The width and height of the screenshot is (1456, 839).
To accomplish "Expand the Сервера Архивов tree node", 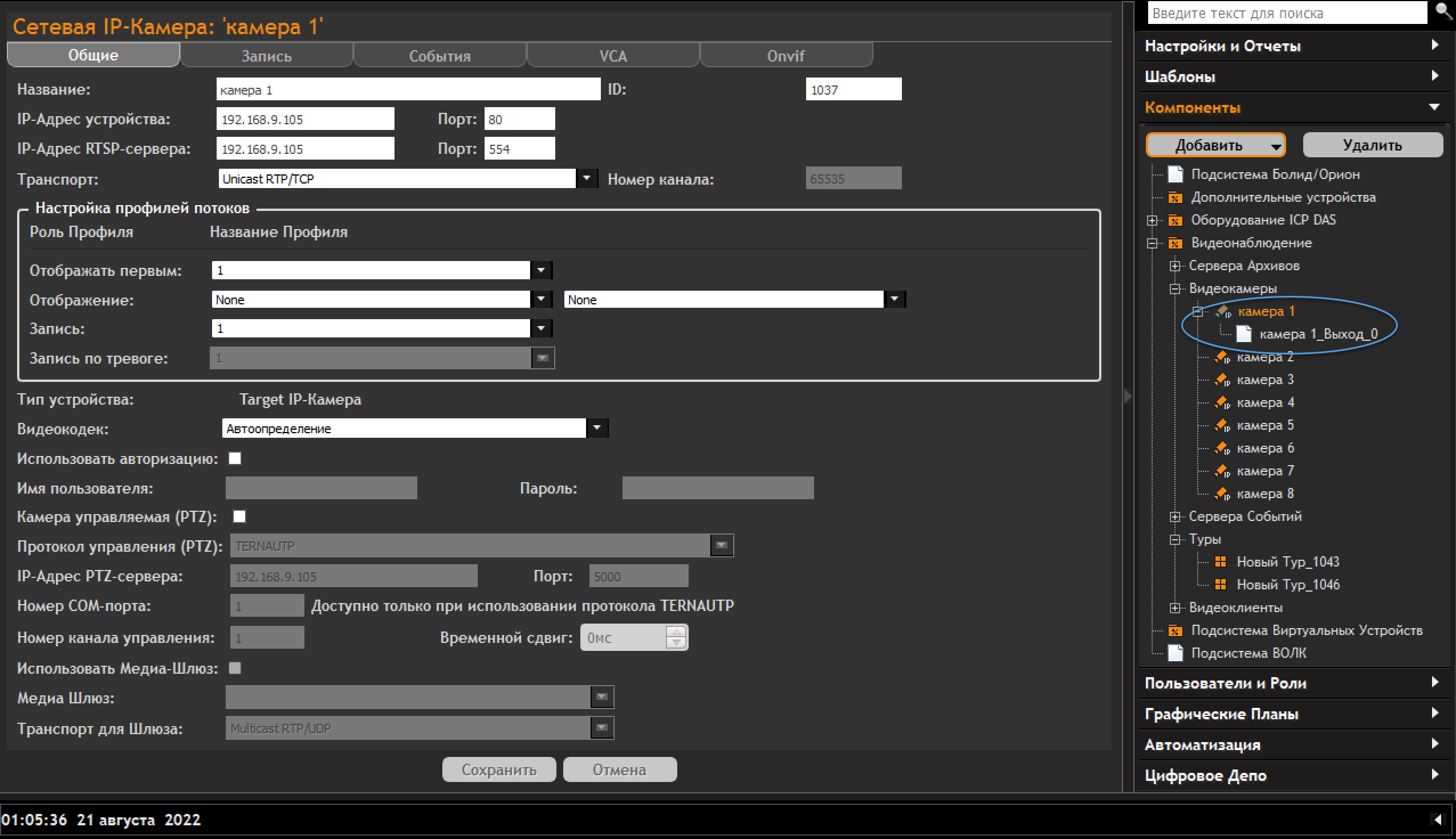I will [1174, 266].
